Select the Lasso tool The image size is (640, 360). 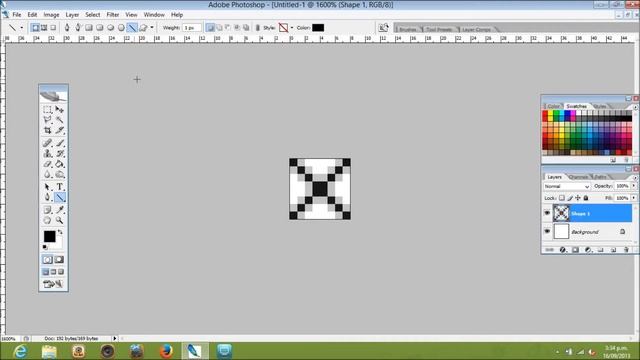[x=47, y=120]
